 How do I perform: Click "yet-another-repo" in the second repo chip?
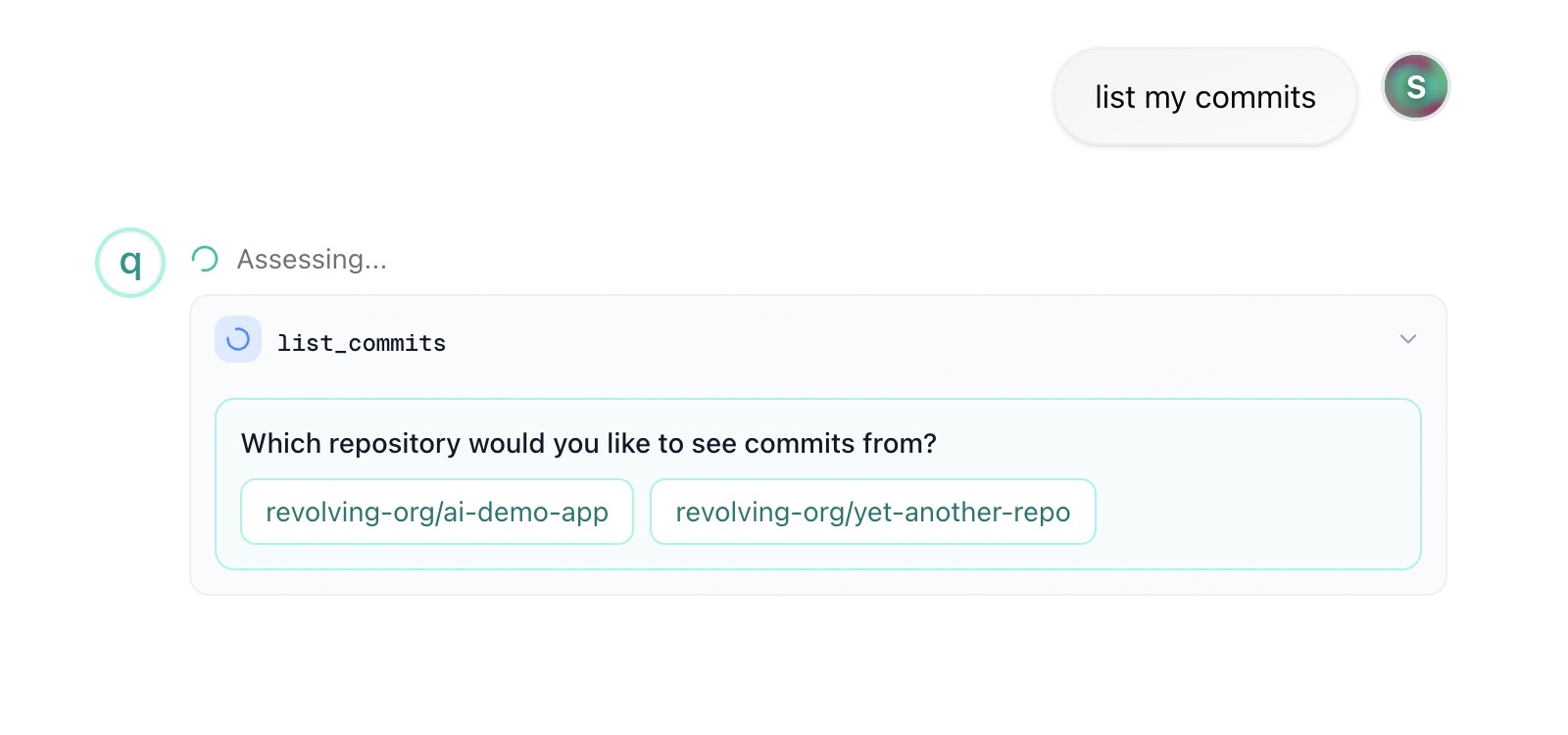(962, 512)
